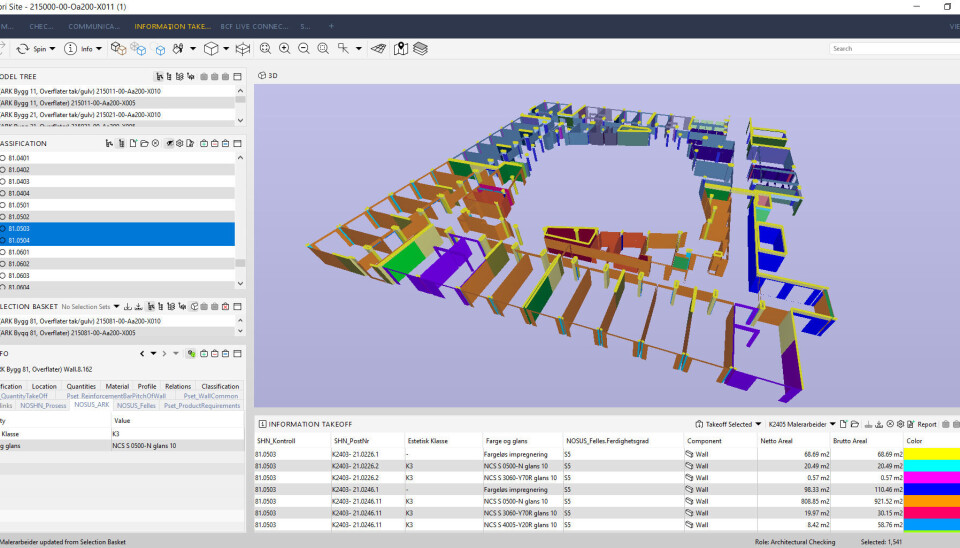Select classification radio 81.0402
Viewport: 960px width, 548px height.
pos(2,170)
